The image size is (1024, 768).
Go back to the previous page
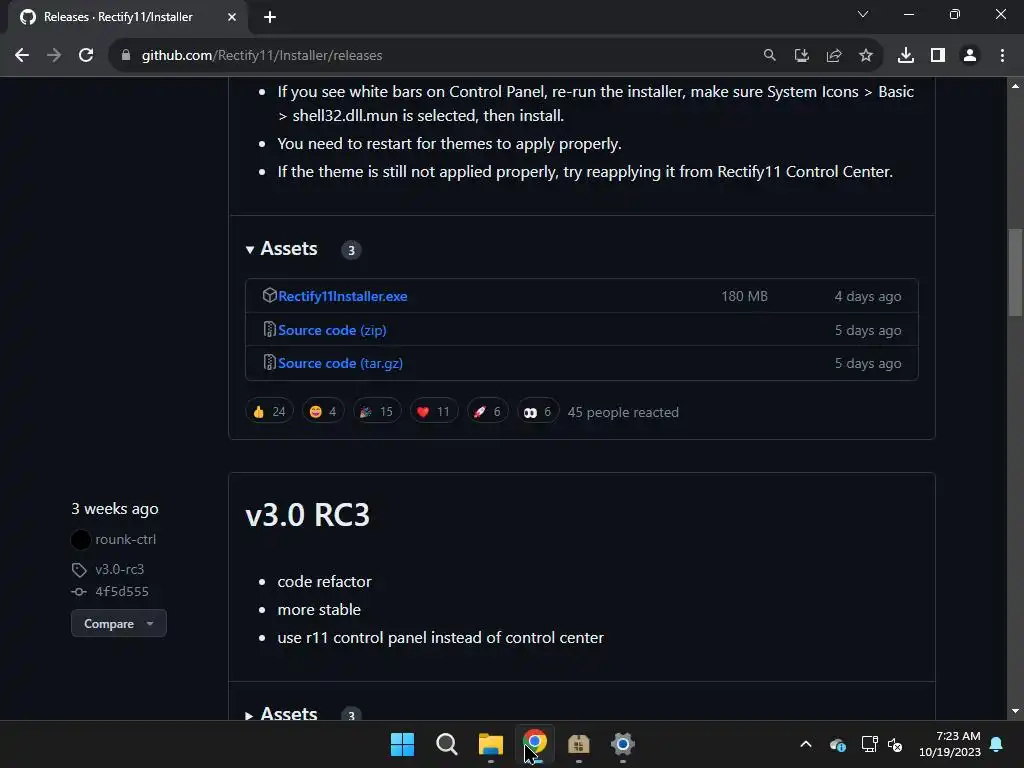click(x=22, y=56)
